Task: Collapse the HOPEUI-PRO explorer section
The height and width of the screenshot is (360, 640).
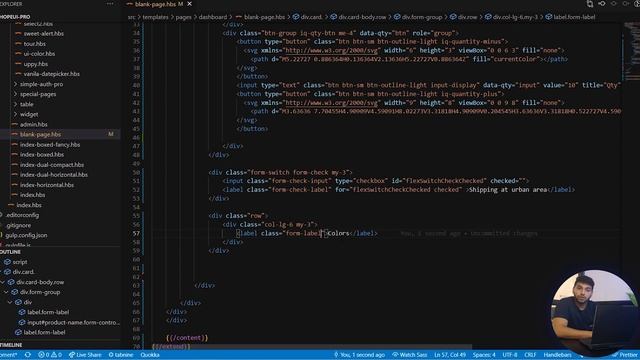Action: pos(60,17)
